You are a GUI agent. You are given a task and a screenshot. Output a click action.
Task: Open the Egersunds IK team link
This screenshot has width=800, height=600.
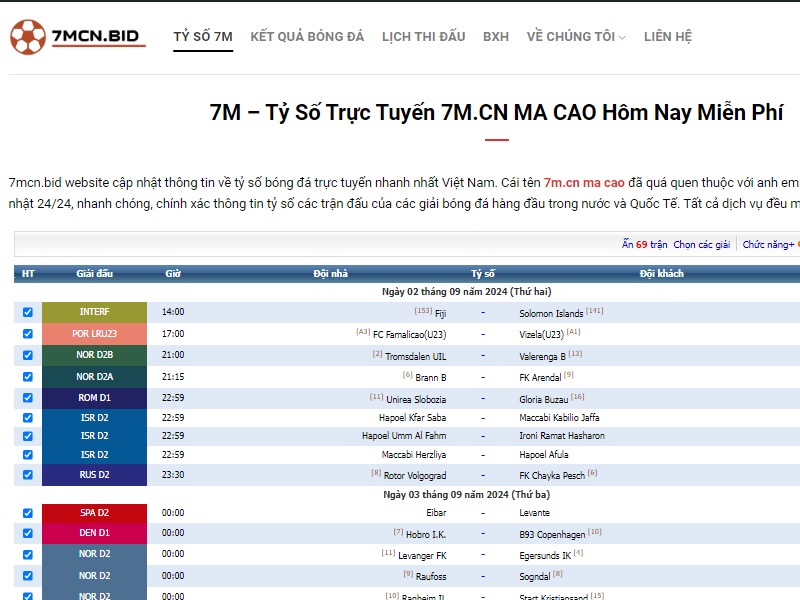[x=545, y=556]
